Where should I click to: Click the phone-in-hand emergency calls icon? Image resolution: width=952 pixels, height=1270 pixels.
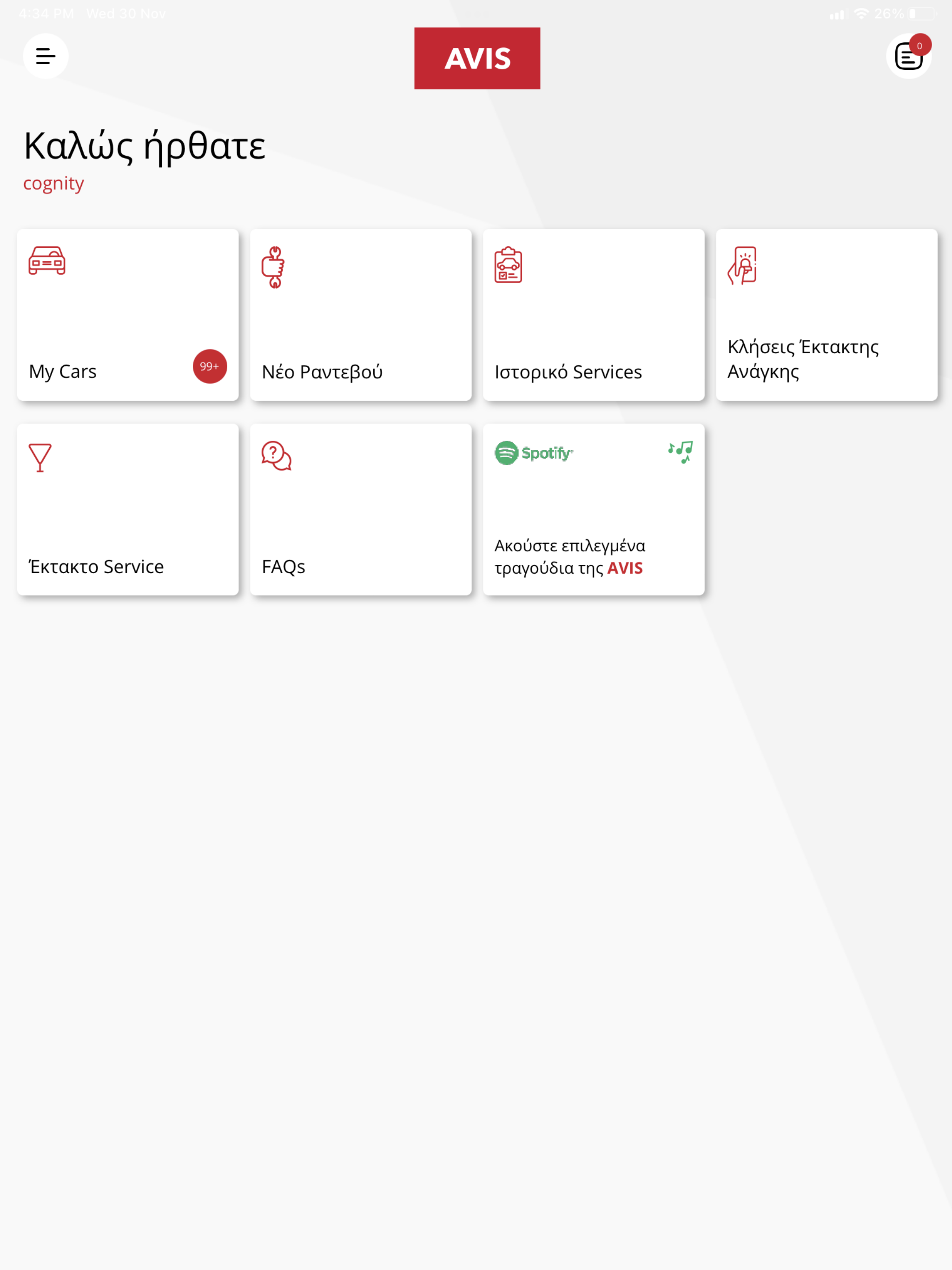tap(742, 266)
